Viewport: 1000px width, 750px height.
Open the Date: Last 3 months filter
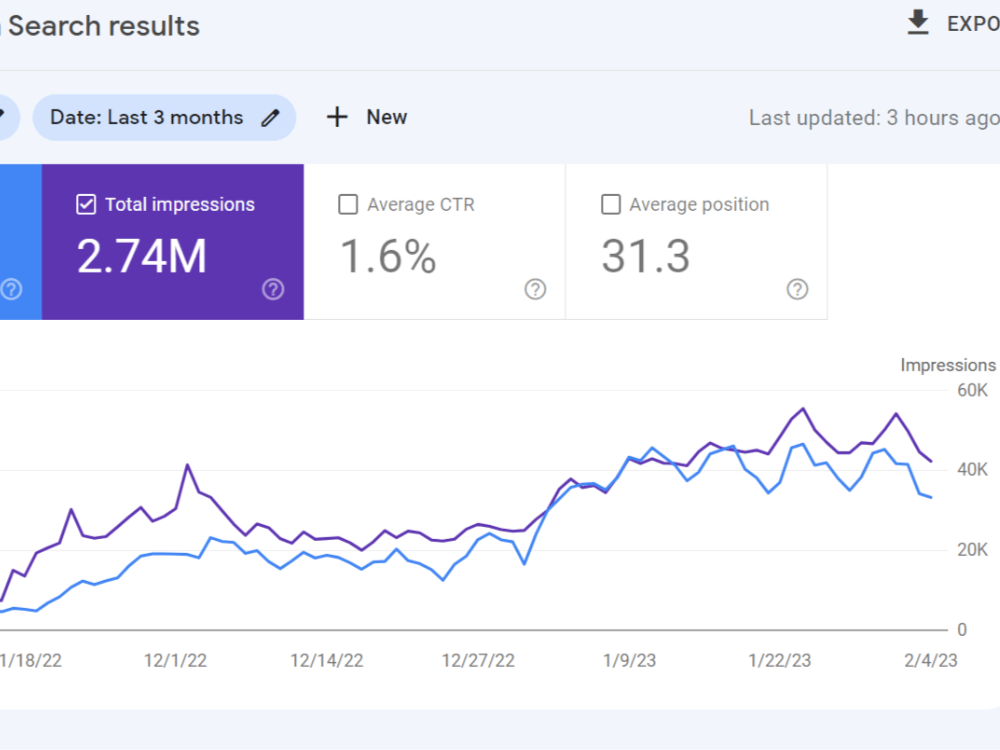coord(165,117)
